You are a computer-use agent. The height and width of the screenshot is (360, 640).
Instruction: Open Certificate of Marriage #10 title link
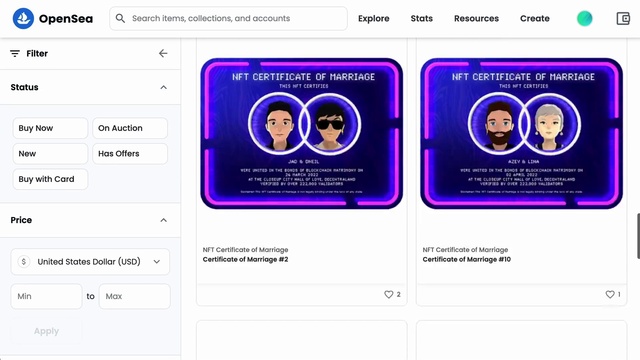click(x=467, y=260)
